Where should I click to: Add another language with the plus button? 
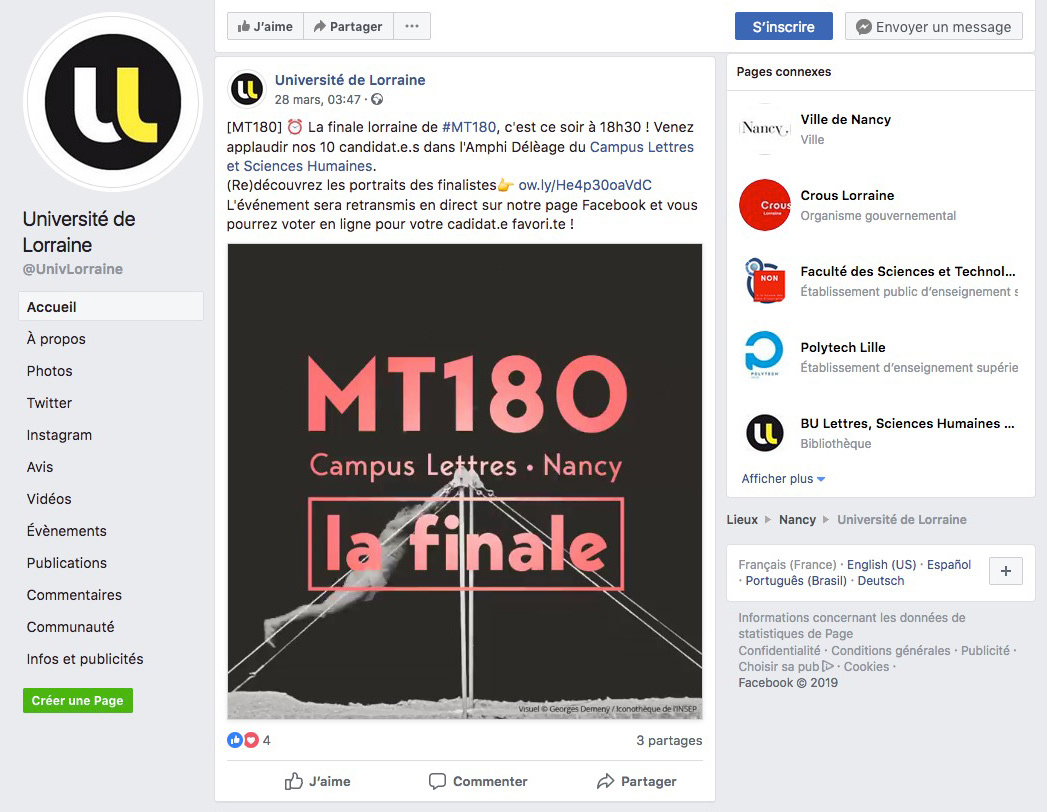pyautogui.click(x=1006, y=571)
